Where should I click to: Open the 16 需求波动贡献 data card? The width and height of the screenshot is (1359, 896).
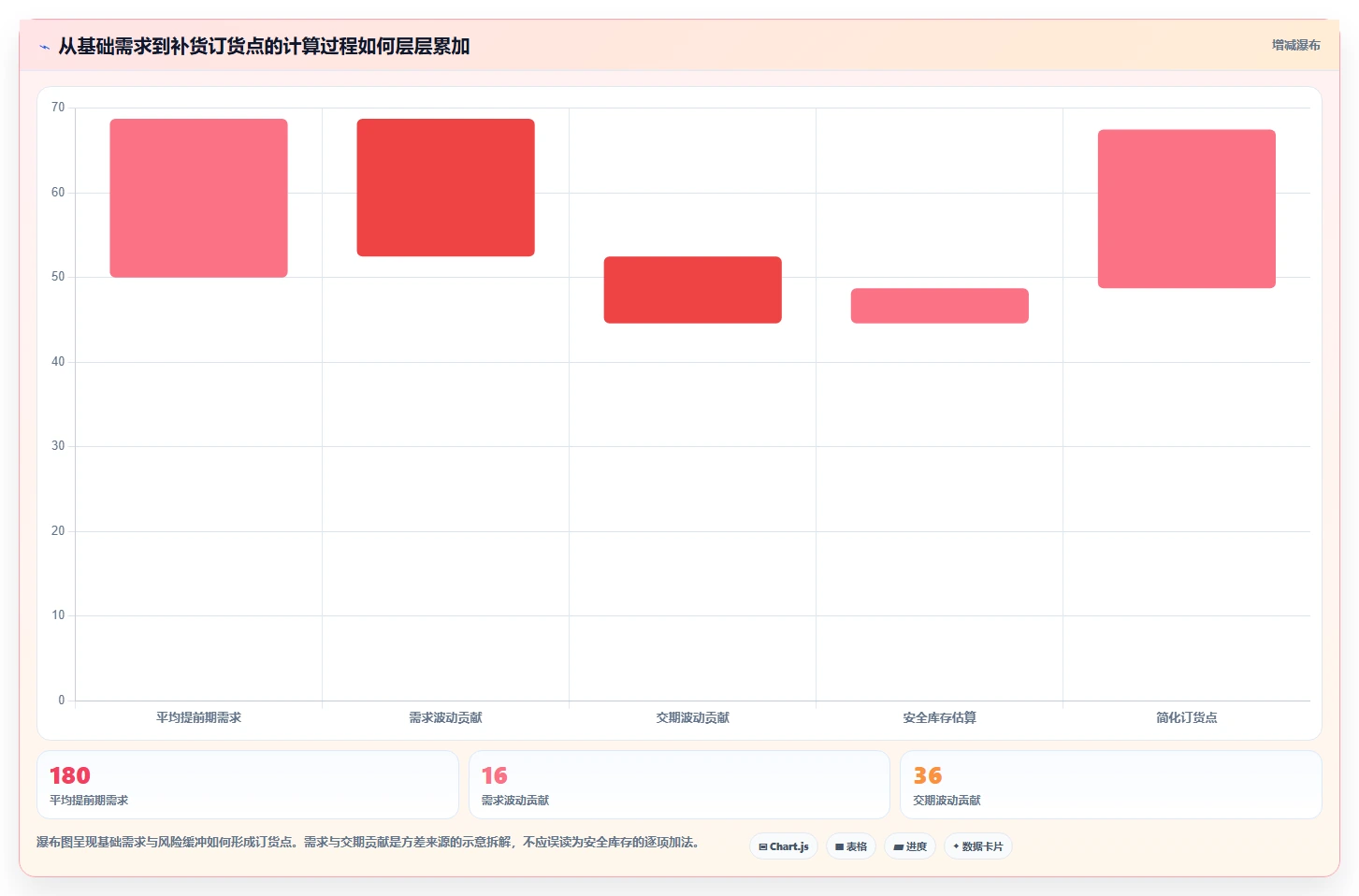coord(679,785)
